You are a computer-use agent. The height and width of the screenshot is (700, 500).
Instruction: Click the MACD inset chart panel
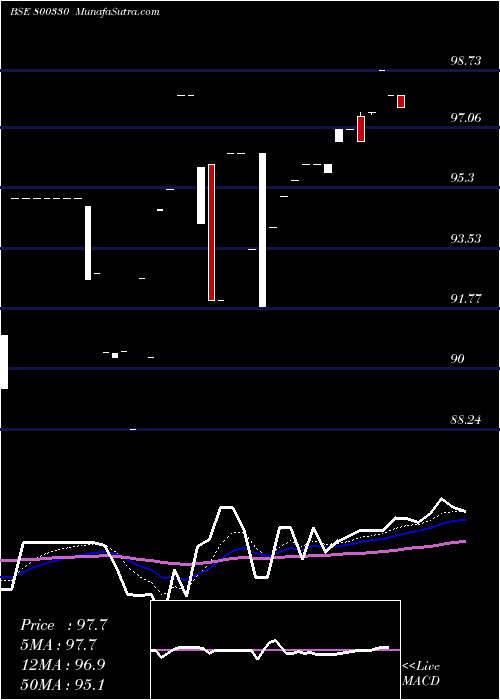275,650
